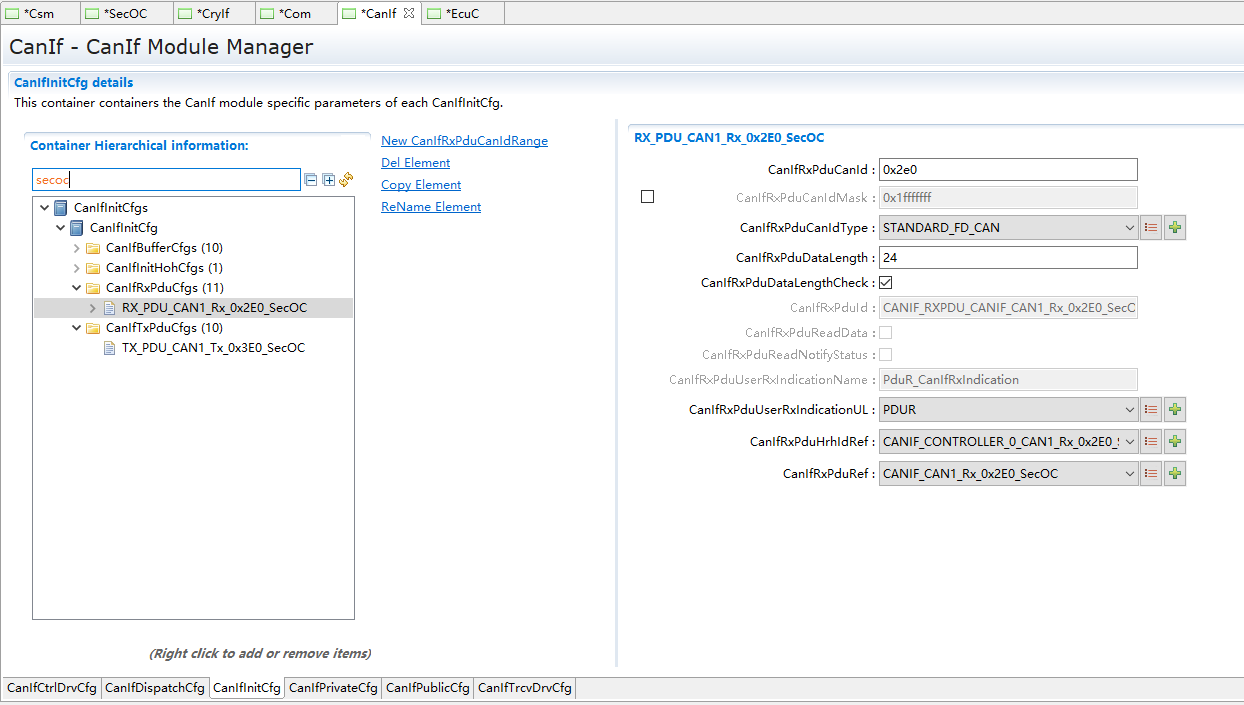Open the CanIfPublicCfg bottom tab

tap(427, 688)
